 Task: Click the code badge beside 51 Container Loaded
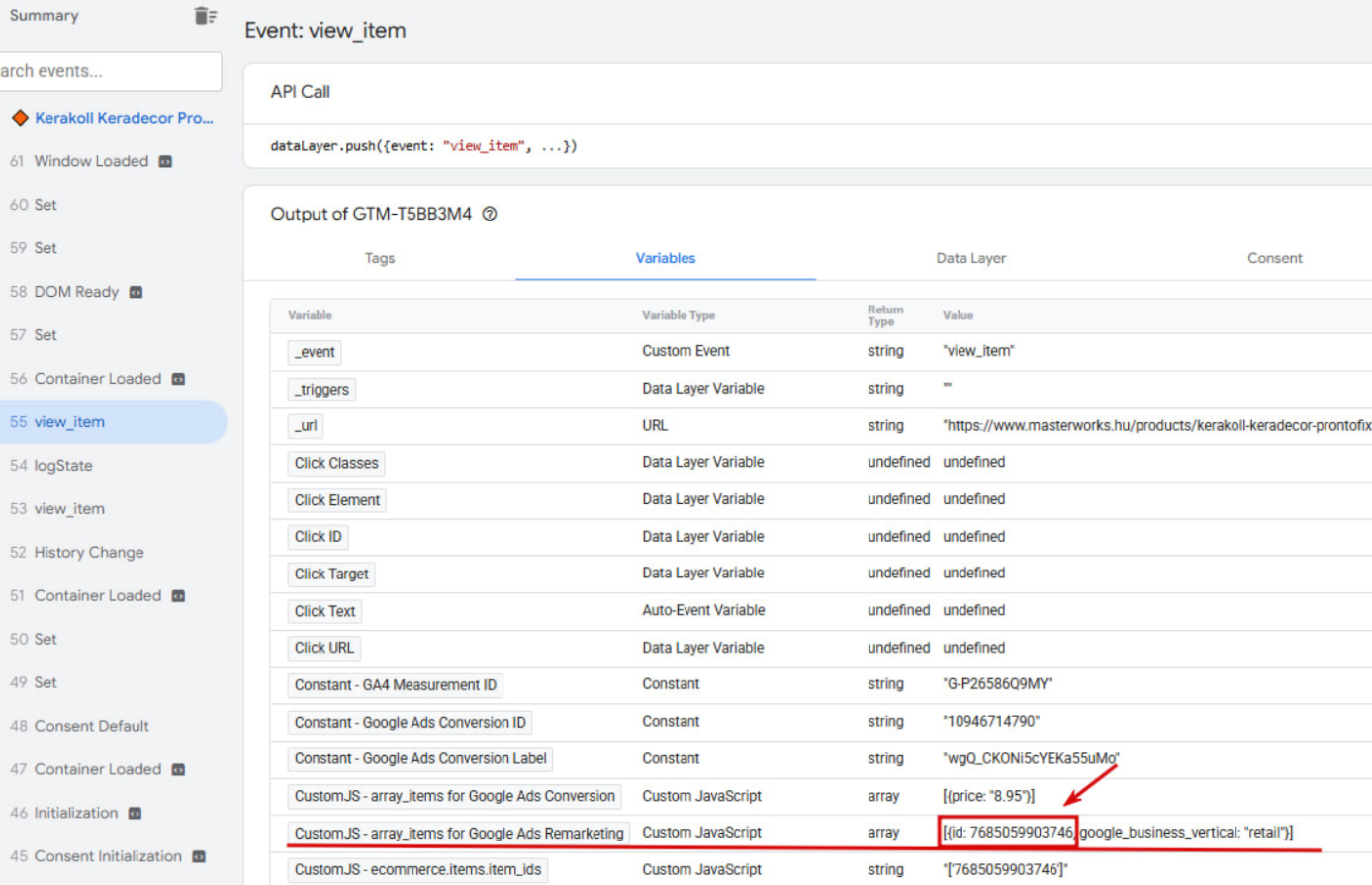coord(178,596)
